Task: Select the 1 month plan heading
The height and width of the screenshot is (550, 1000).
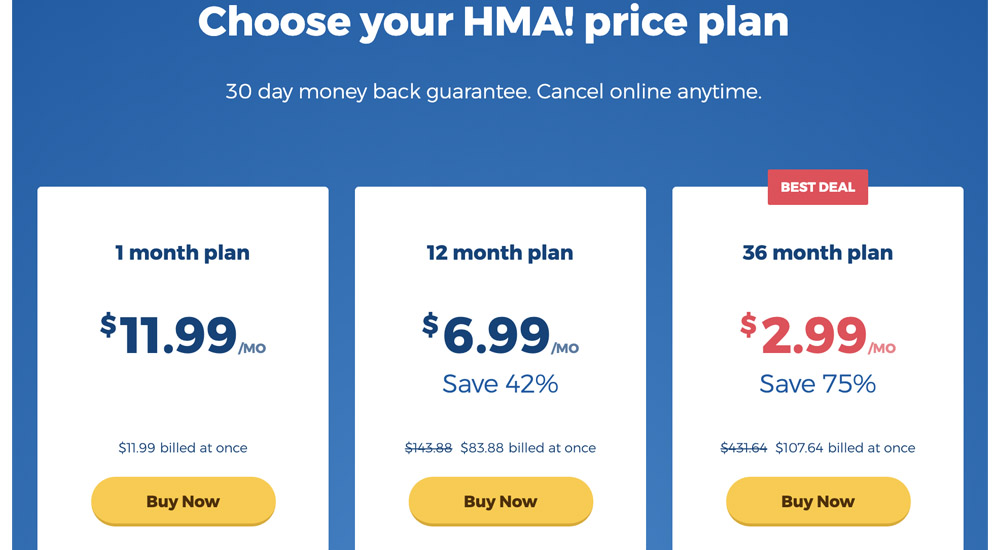Action: point(182,253)
